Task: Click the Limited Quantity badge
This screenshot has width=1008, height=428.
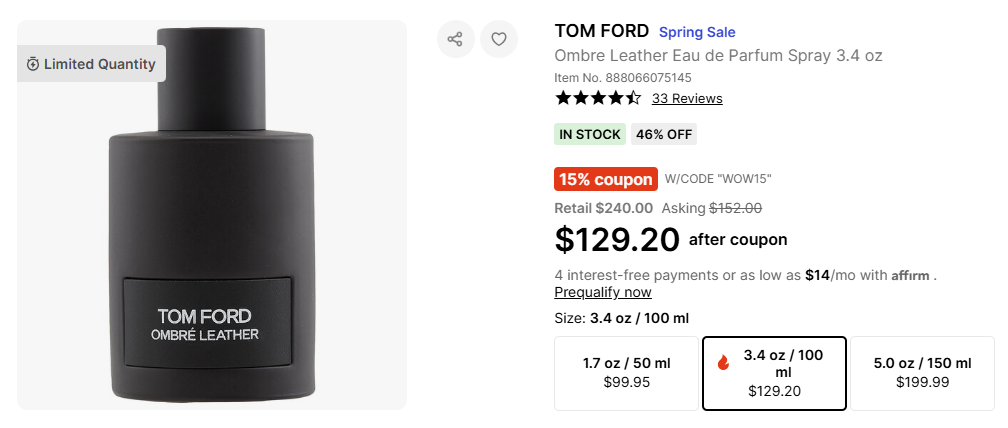Action: [92, 64]
